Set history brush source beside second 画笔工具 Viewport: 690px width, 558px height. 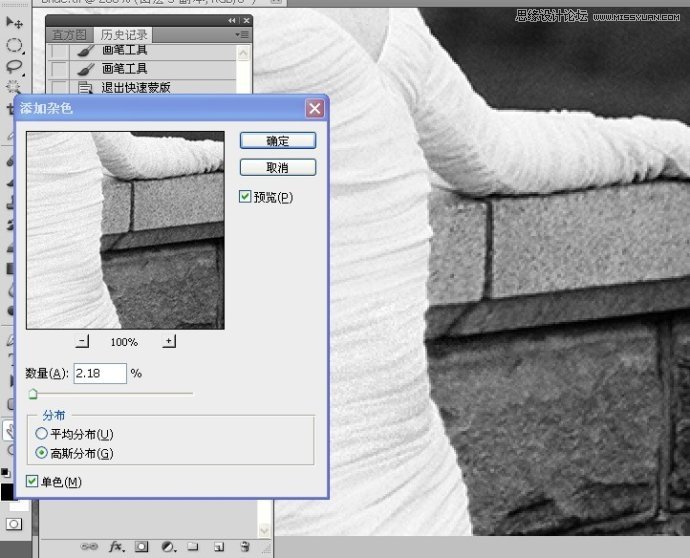[x=59, y=69]
